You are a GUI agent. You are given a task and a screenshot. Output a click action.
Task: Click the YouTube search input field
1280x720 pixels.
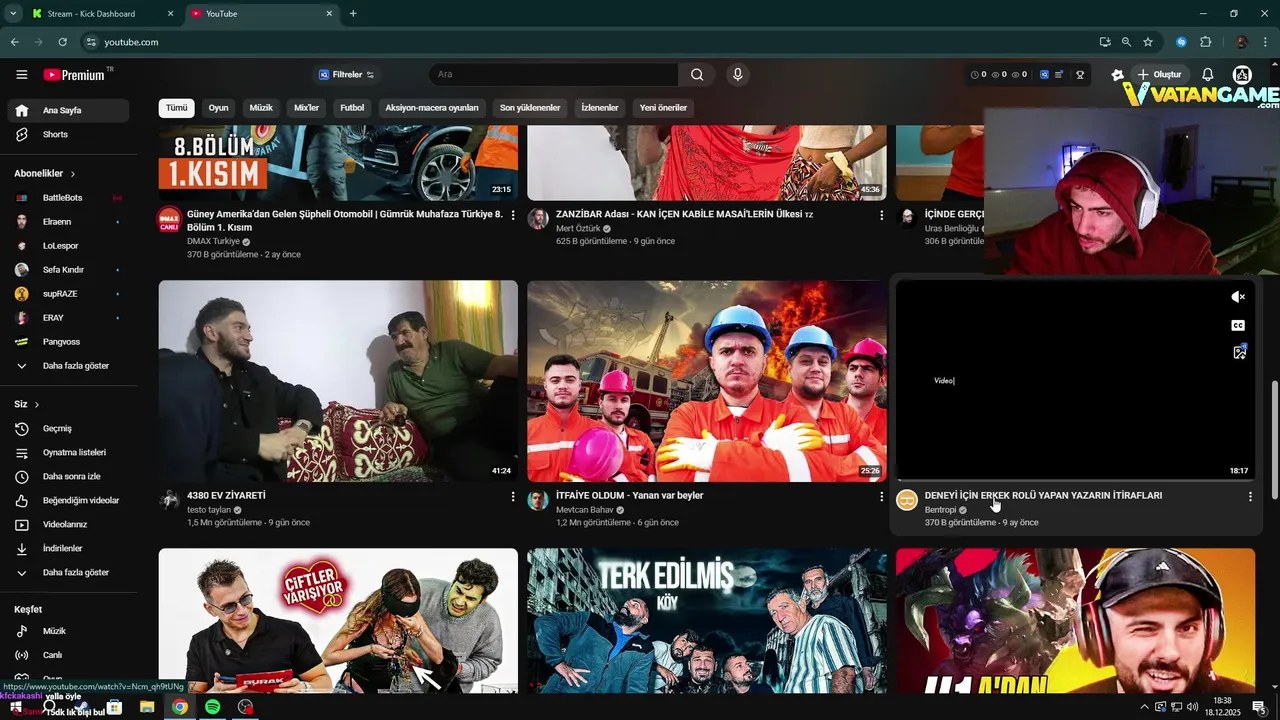coord(554,75)
